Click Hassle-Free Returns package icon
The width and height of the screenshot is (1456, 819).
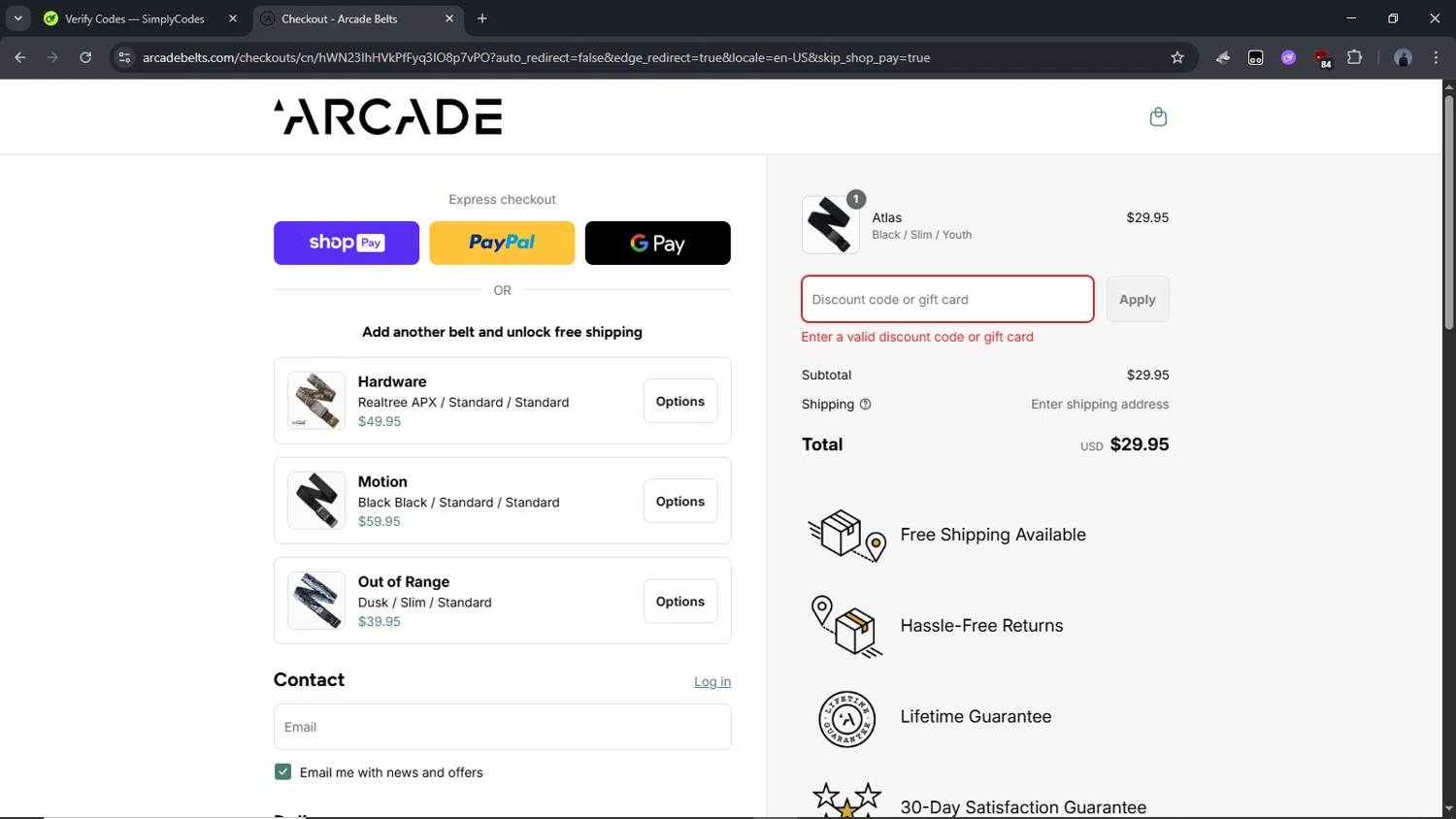846,626
